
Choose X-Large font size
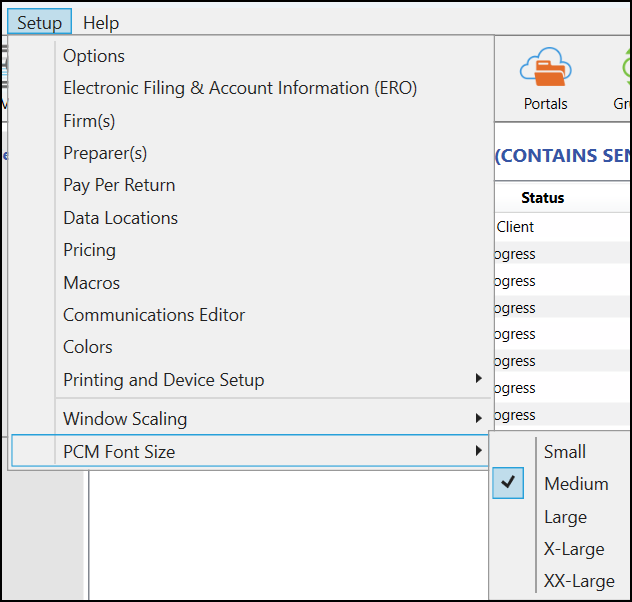click(x=574, y=549)
